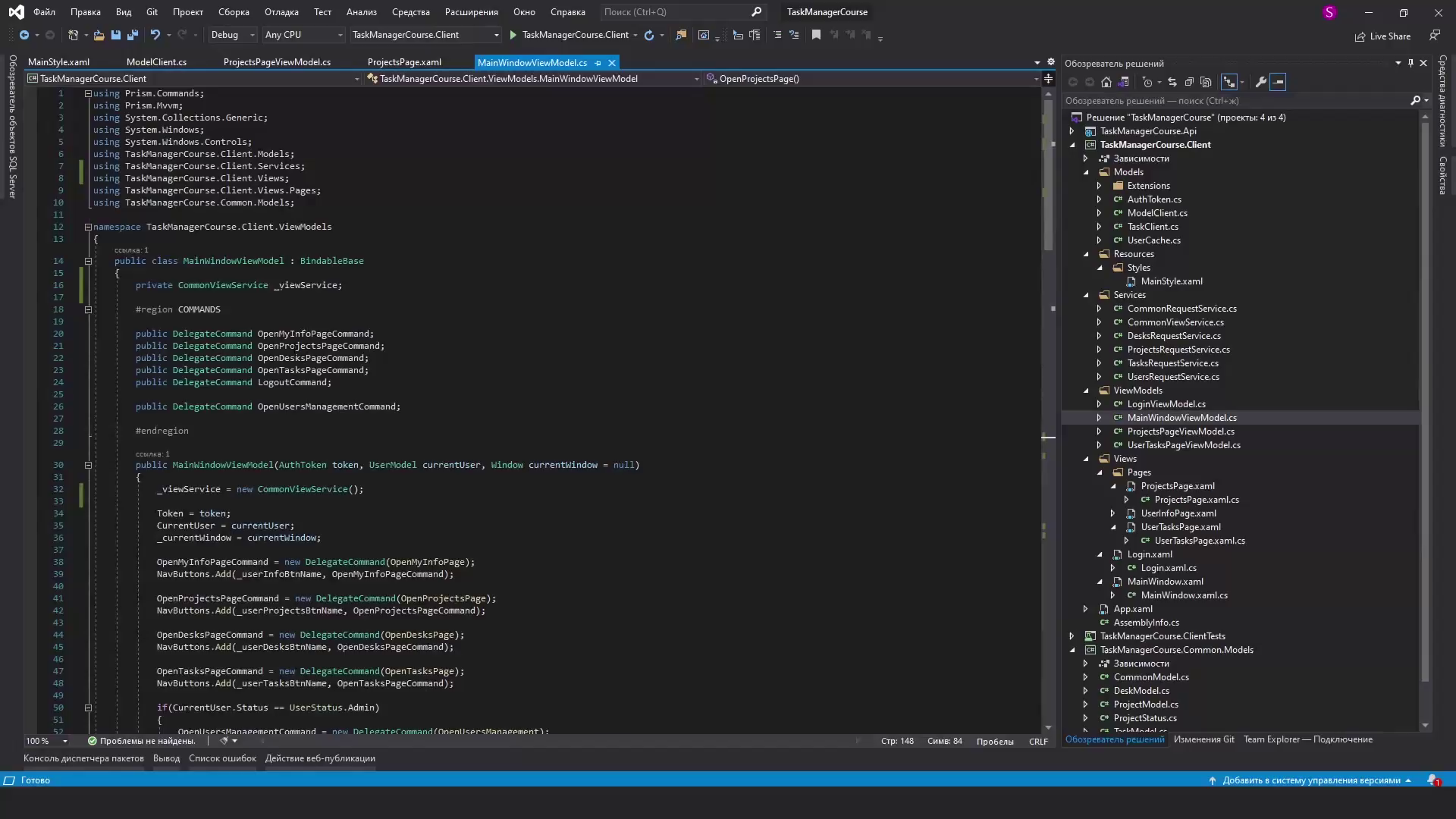Viewport: 1456px width, 819px height.
Task: Select MainWindow.xaml.cs in the solution tree
Action: point(1184,595)
